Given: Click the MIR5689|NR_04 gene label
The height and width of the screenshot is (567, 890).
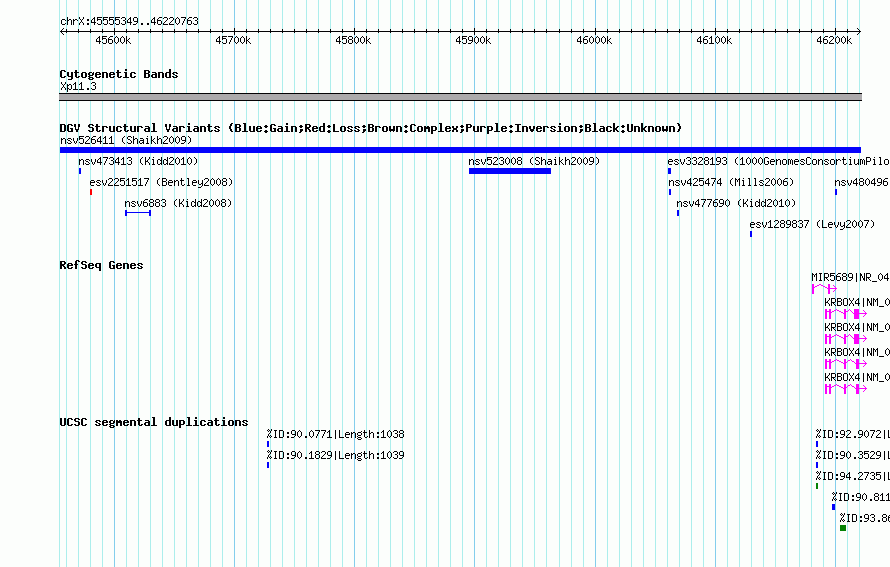Looking at the screenshot, I should point(850,277).
